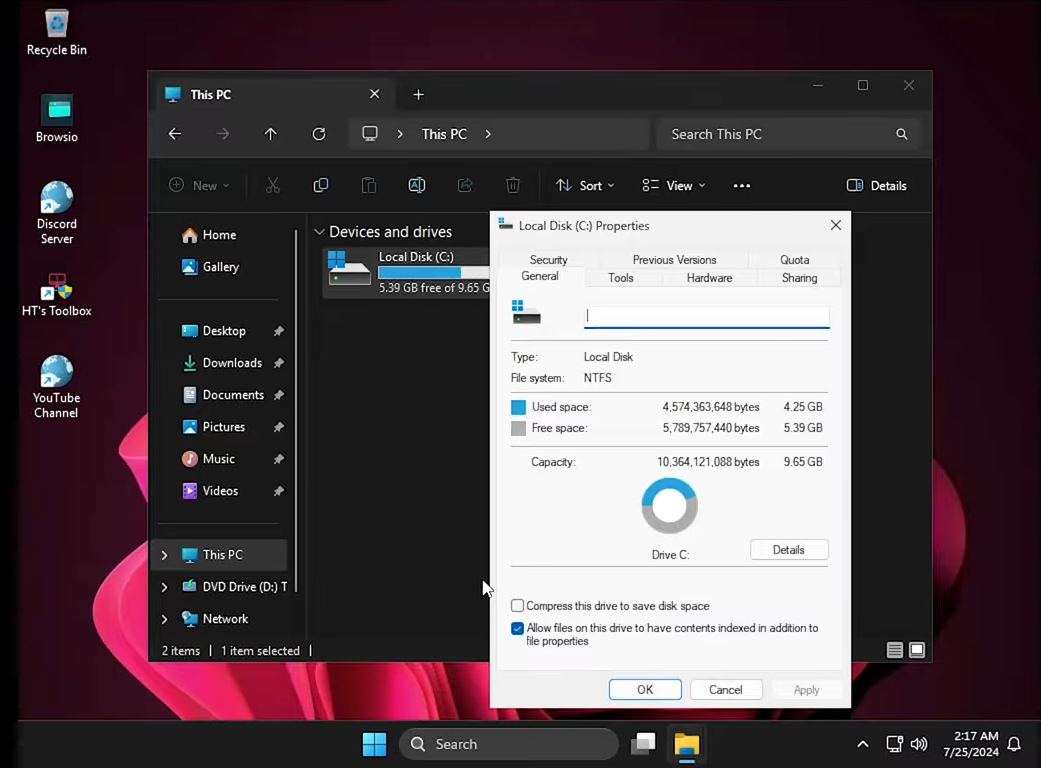
Task: Switch to the Tools tab
Action: coord(621,278)
